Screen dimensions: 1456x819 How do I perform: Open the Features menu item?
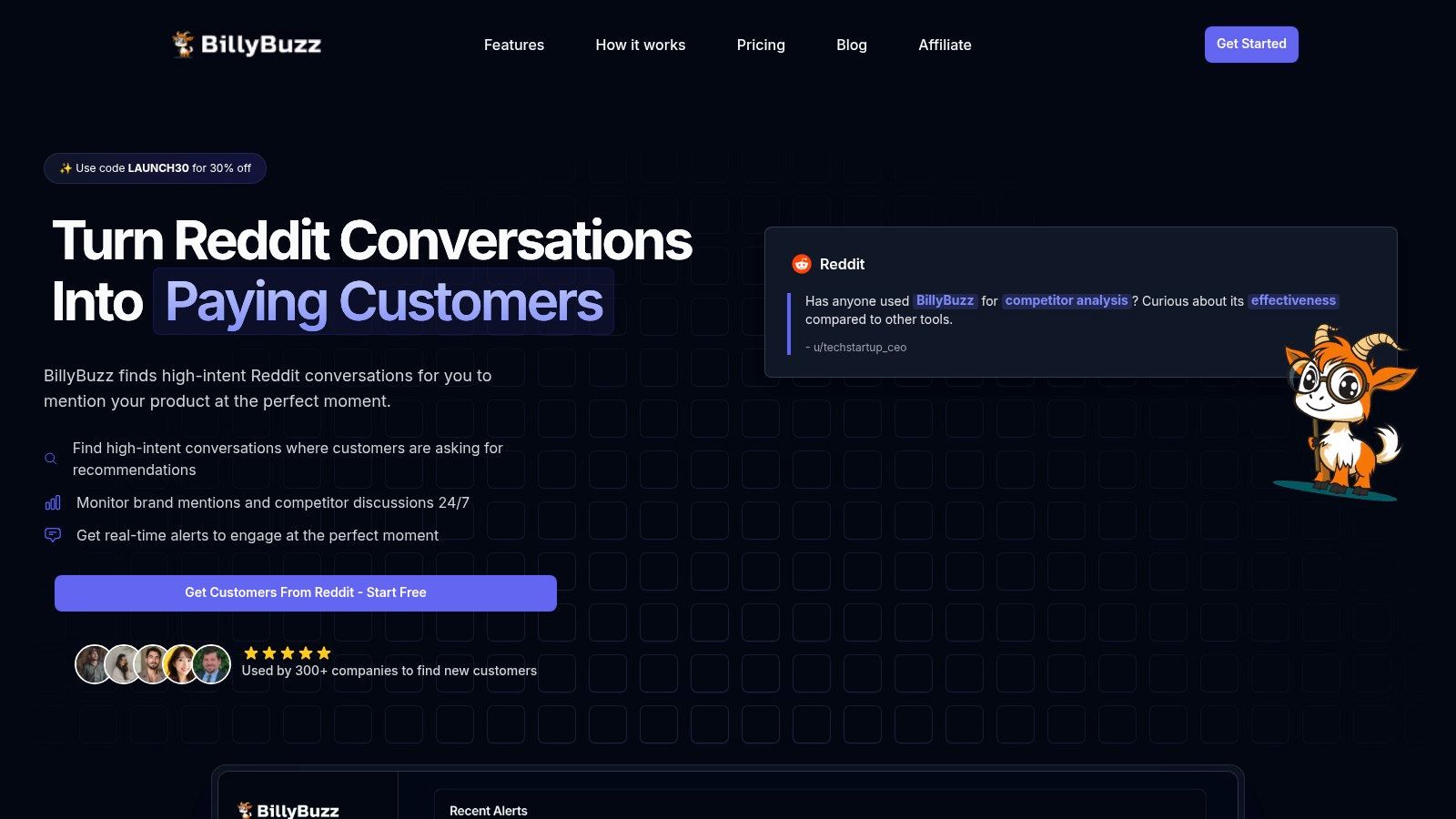(514, 45)
